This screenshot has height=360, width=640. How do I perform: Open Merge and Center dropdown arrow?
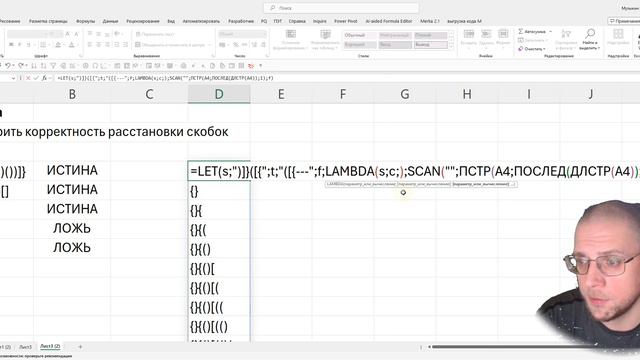[x=209, y=44]
